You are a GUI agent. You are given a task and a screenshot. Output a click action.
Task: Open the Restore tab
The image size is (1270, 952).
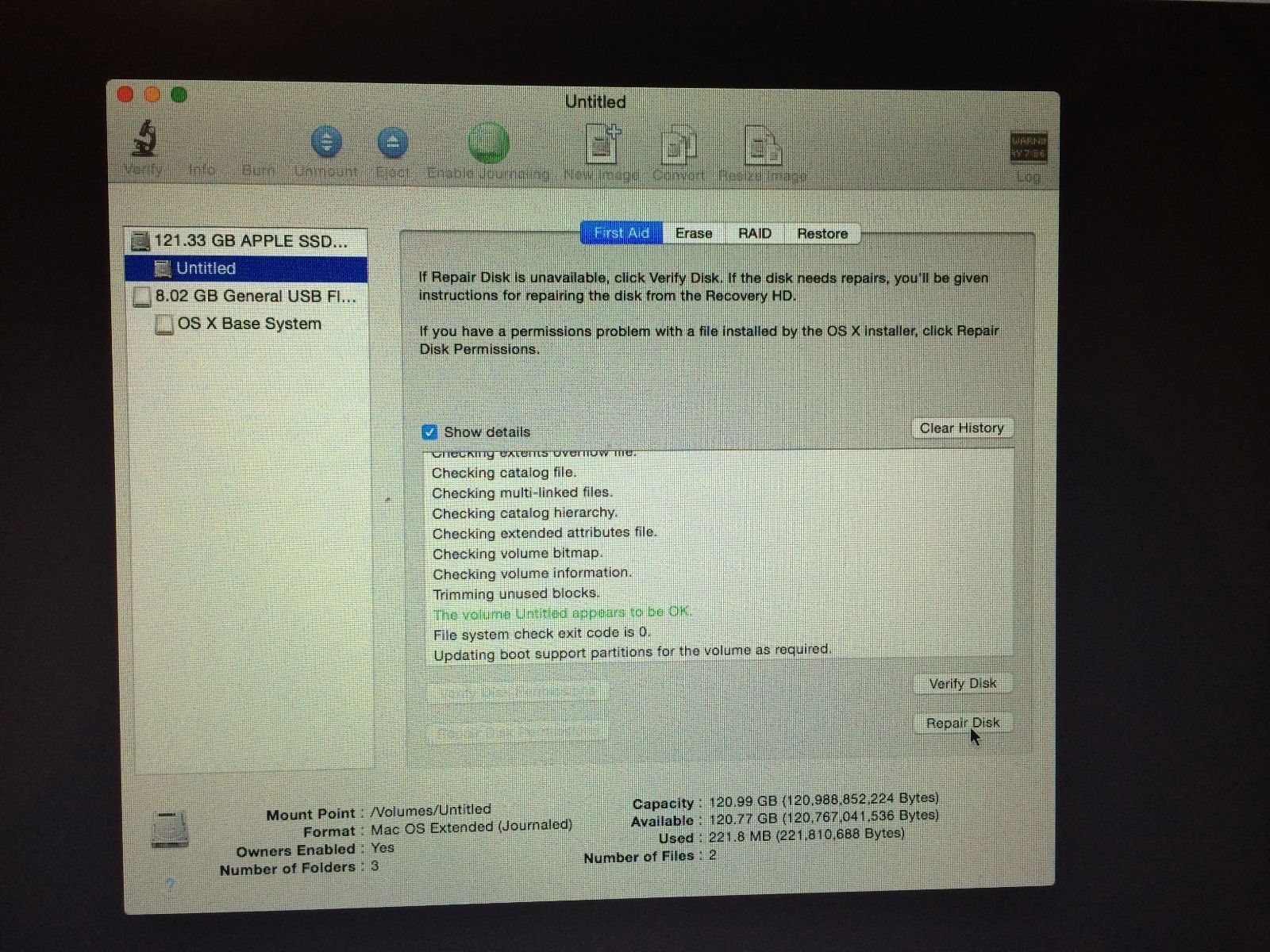click(x=822, y=234)
